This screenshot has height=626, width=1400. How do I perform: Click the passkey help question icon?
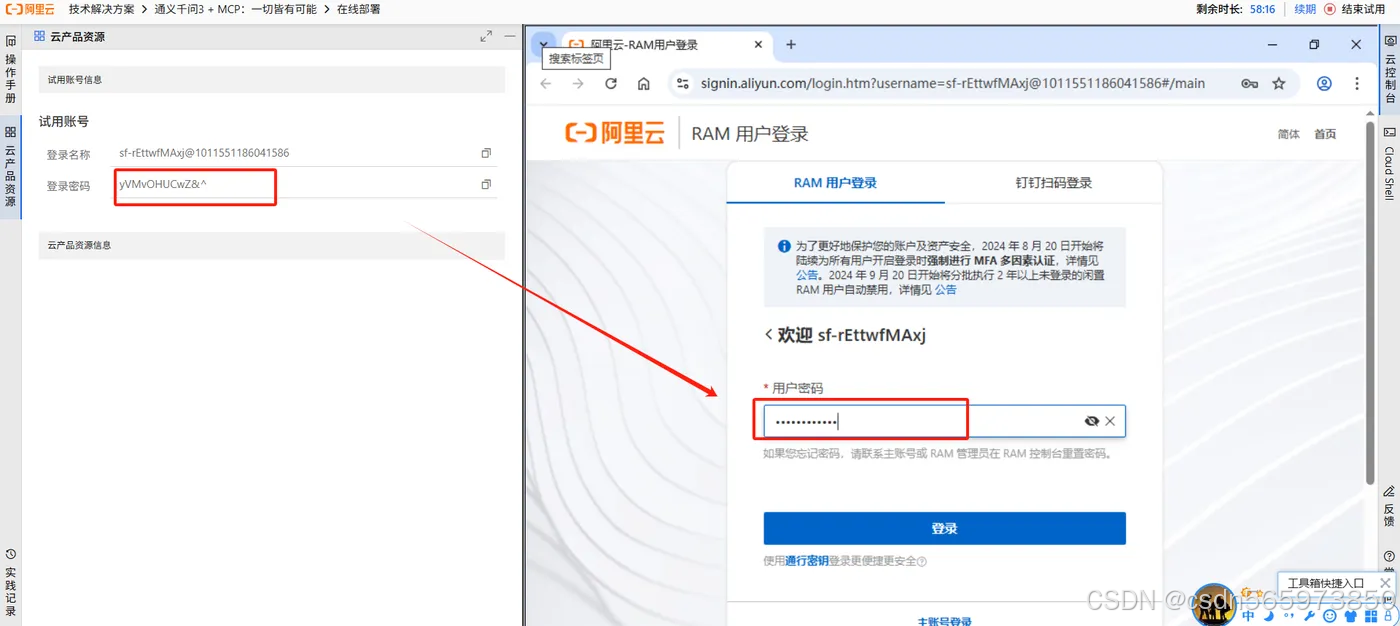[x=922, y=562]
